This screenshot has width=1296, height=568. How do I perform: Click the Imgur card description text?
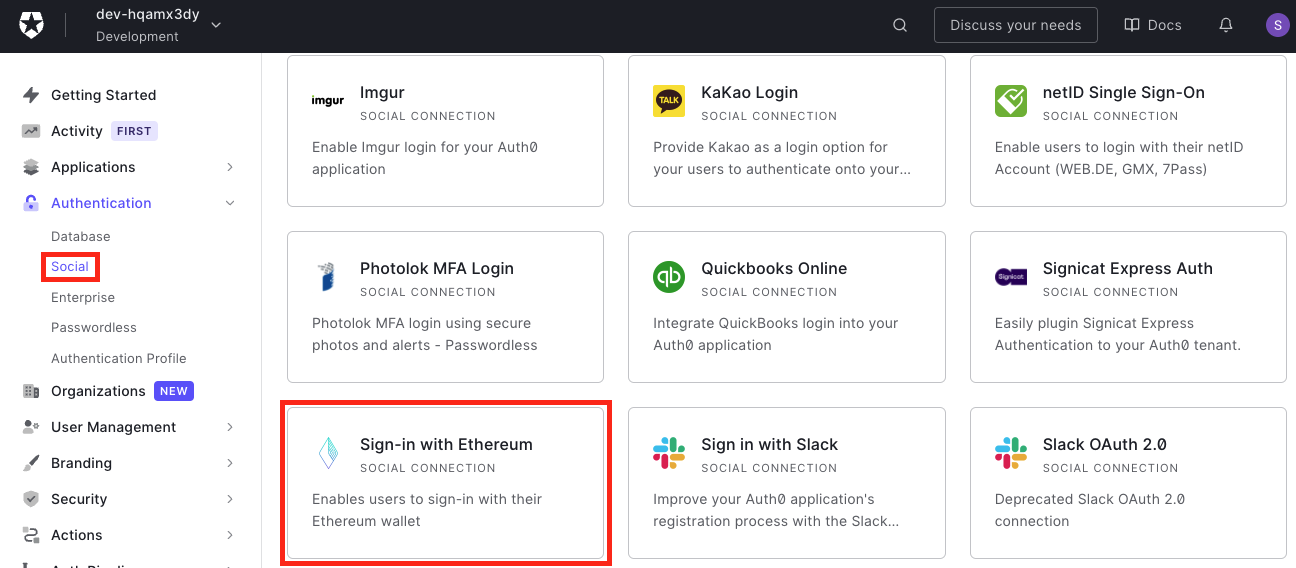(x=426, y=158)
